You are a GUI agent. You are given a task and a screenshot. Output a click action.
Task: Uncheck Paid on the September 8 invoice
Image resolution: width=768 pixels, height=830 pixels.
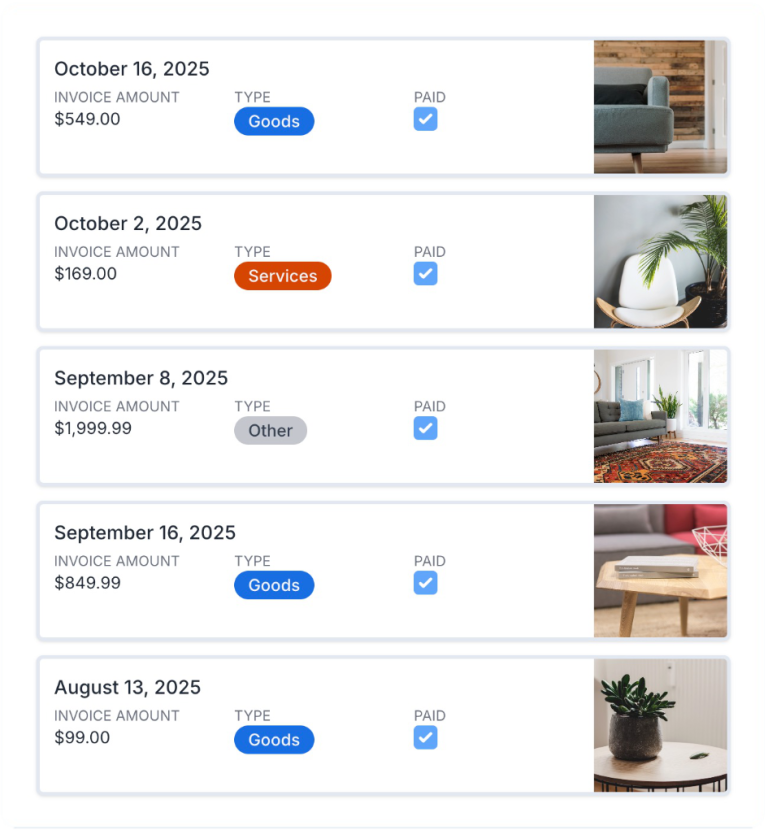(426, 427)
